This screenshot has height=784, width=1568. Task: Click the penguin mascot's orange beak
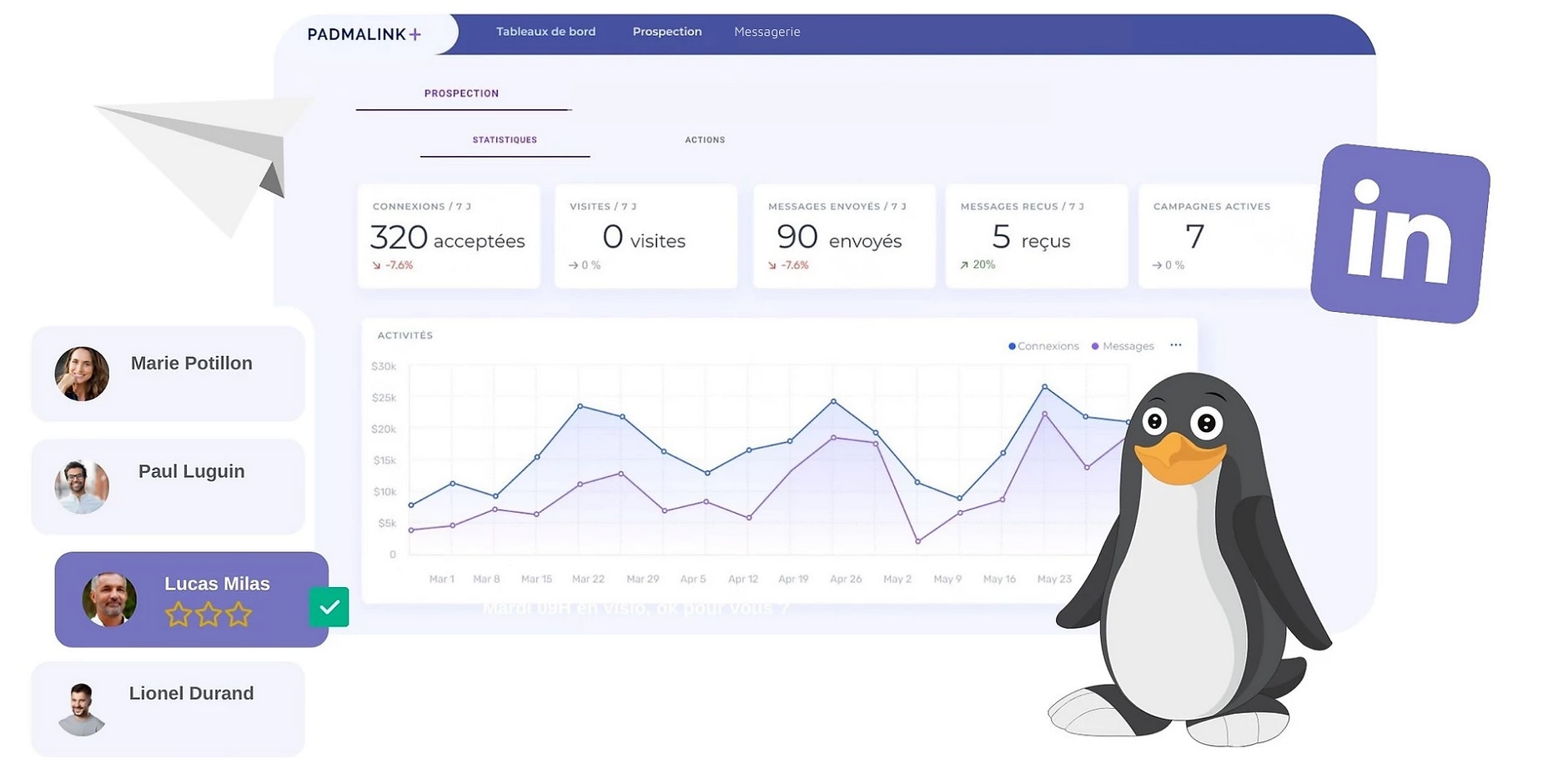1179,458
